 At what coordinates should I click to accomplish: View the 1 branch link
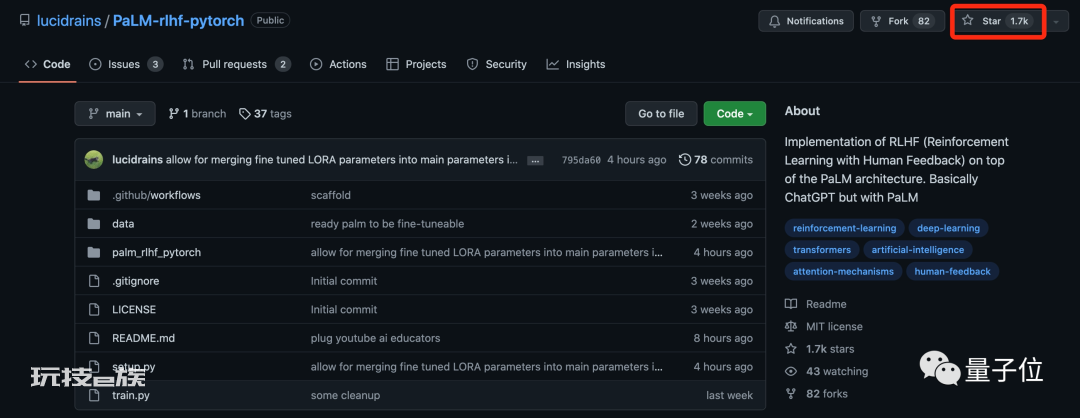click(197, 114)
